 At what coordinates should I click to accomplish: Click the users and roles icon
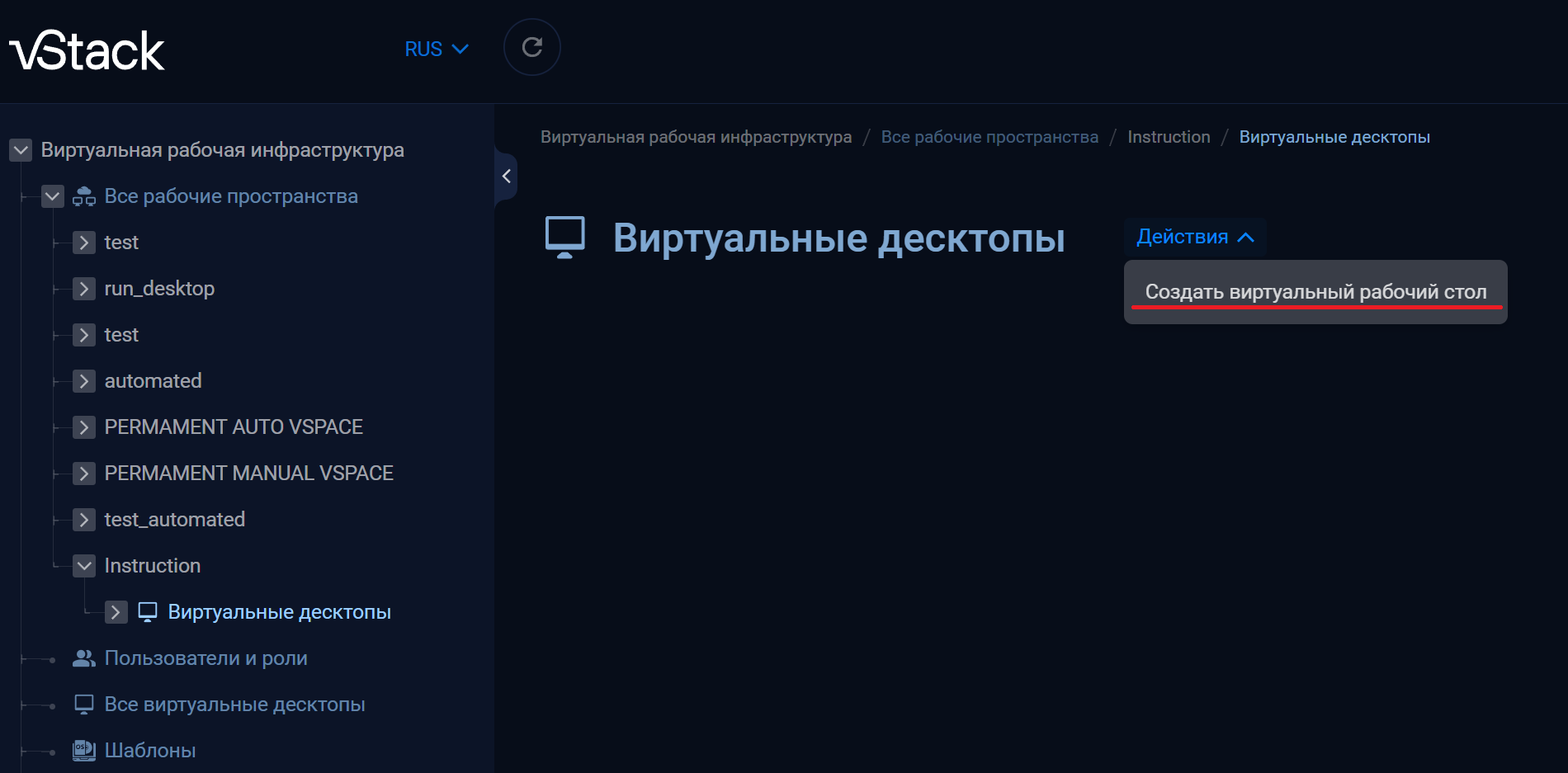[84, 658]
